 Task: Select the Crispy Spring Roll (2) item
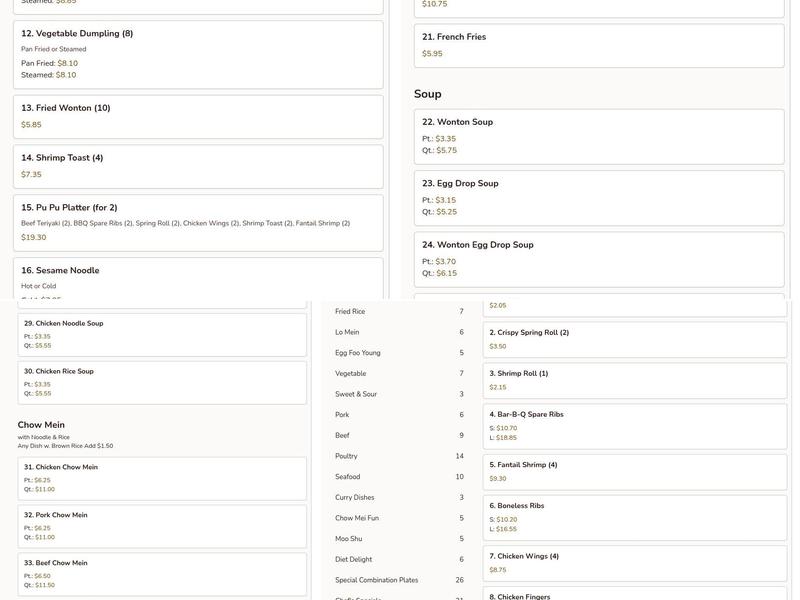pos(634,339)
